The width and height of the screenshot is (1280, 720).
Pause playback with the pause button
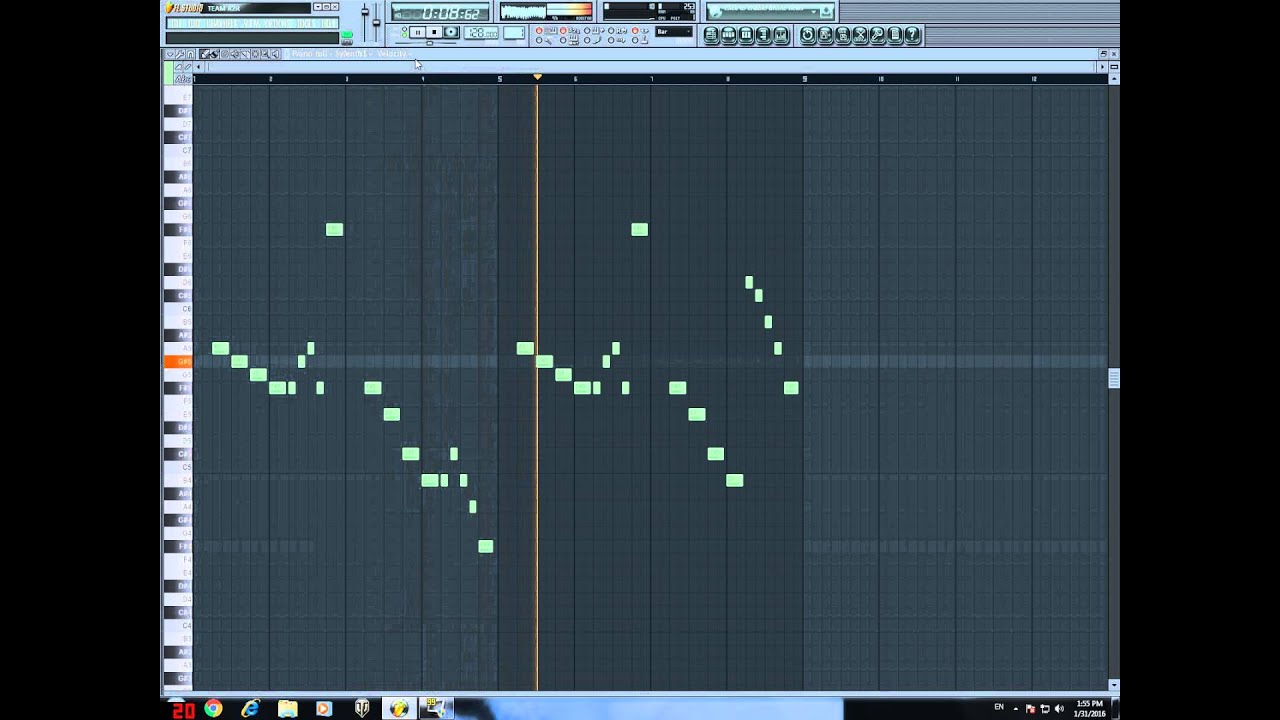418,32
